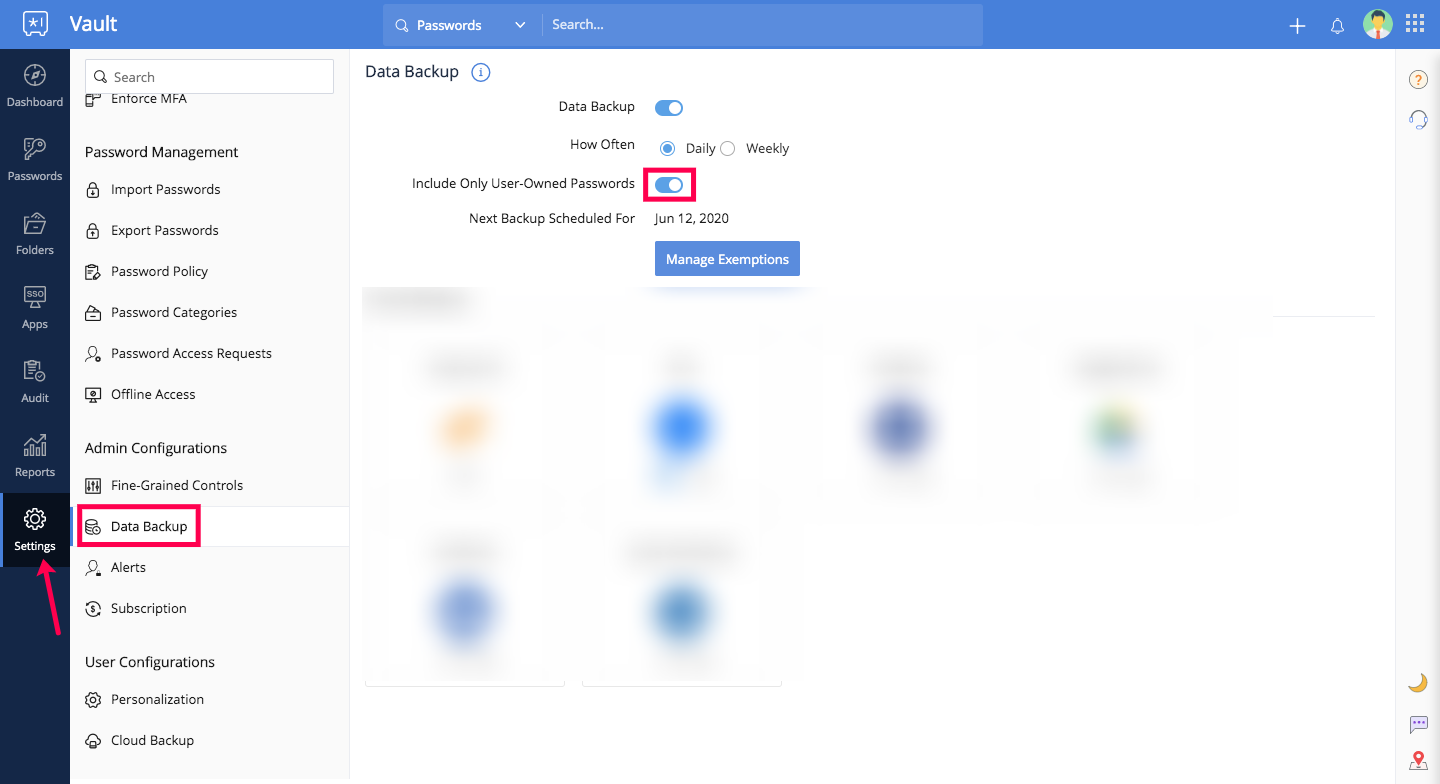The height and width of the screenshot is (784, 1440).
Task: Disable the Data Backup toggle
Action: [668, 107]
